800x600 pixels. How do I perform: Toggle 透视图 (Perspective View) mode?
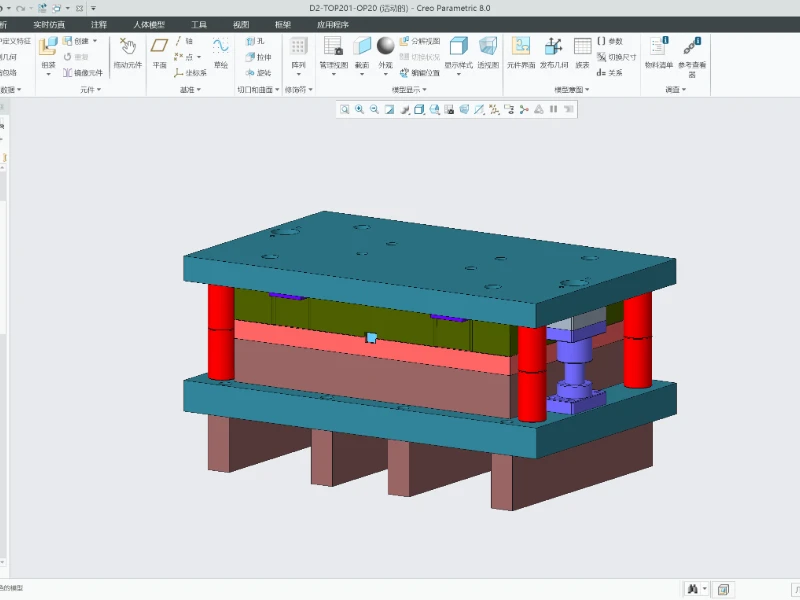(488, 52)
